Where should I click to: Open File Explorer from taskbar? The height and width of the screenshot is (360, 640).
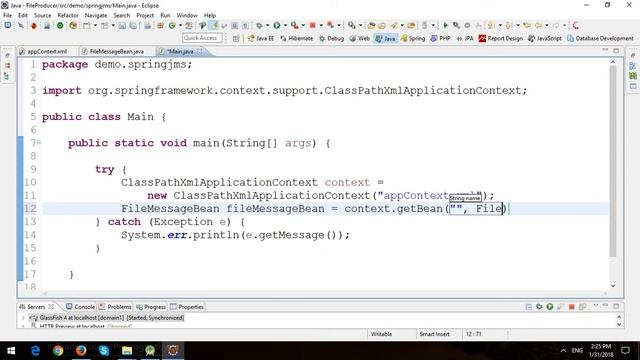click(127, 350)
